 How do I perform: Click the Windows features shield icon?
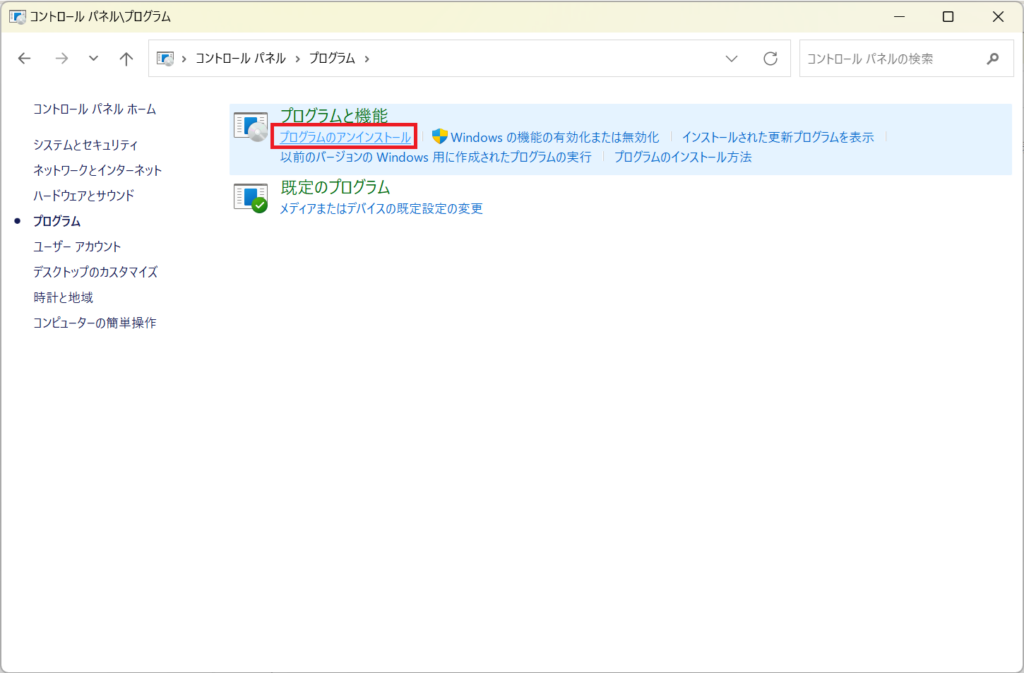440,136
